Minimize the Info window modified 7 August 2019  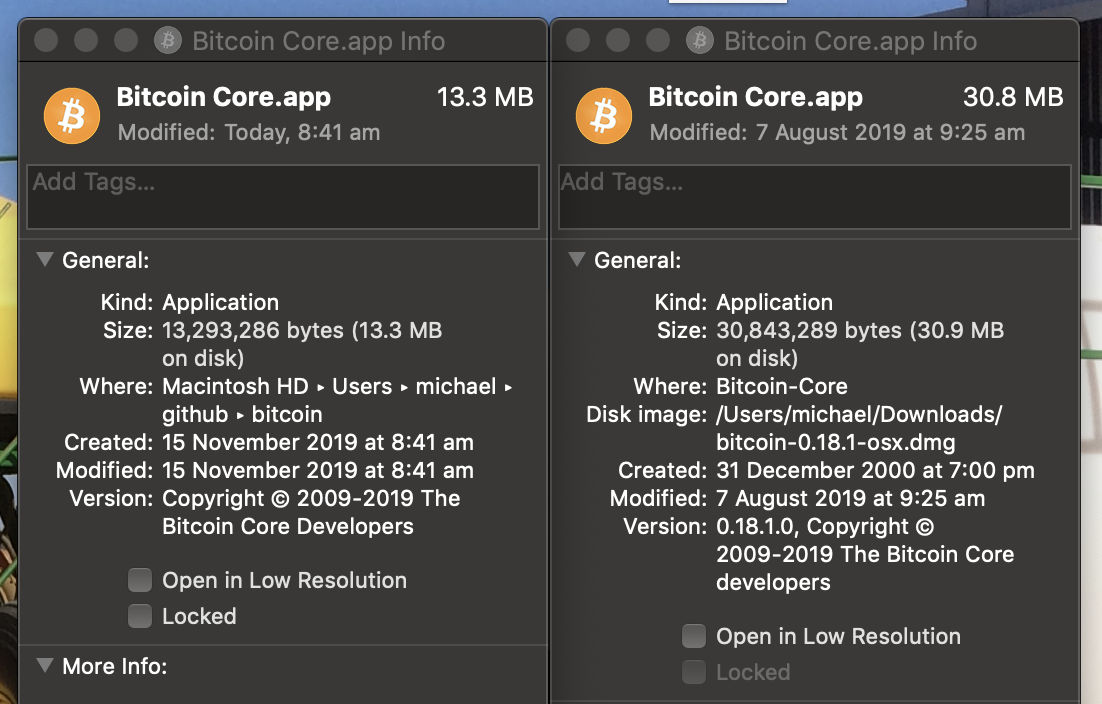(618, 41)
